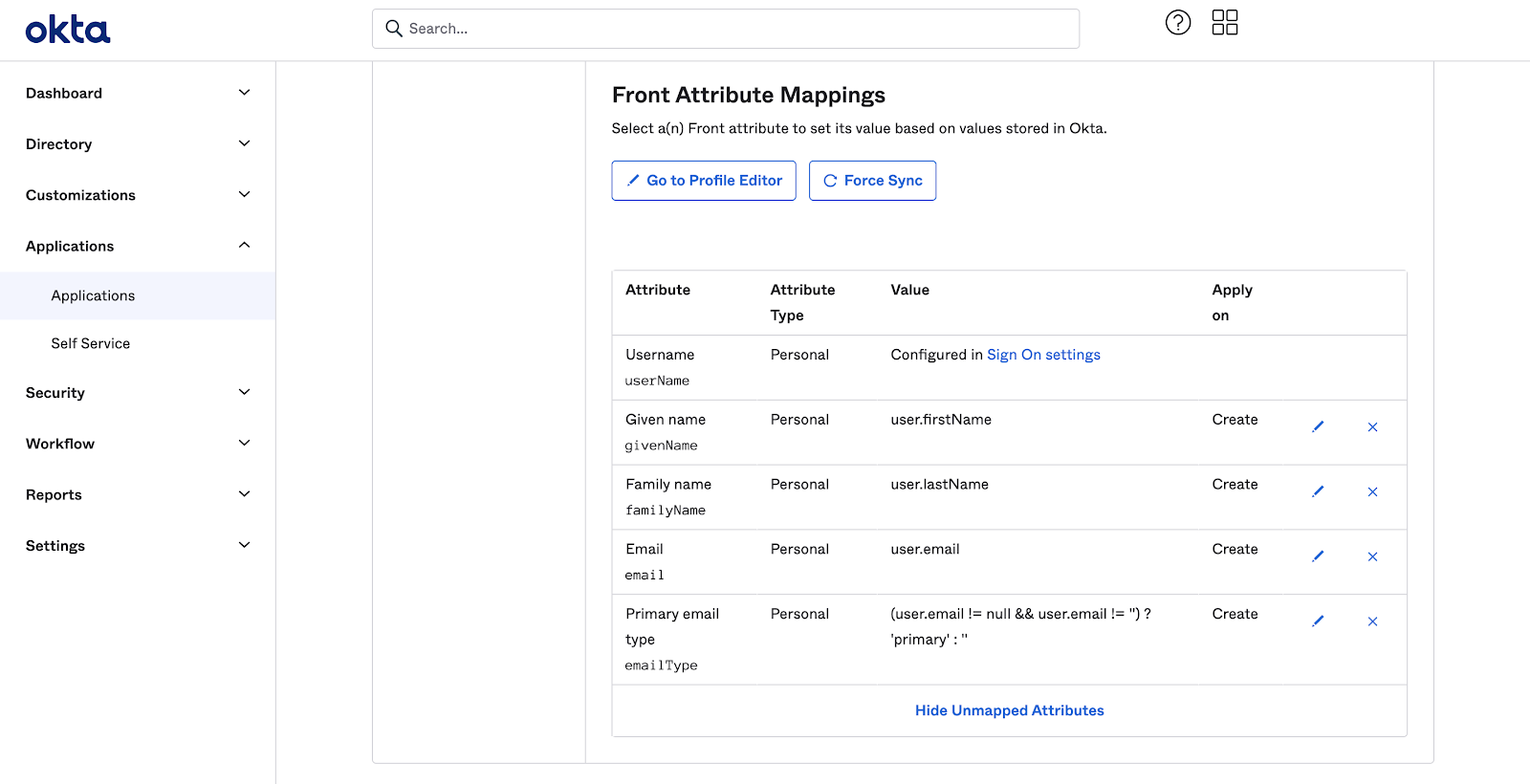1530x784 pixels.
Task: Select the Applications sub-item
Action: coord(93,295)
